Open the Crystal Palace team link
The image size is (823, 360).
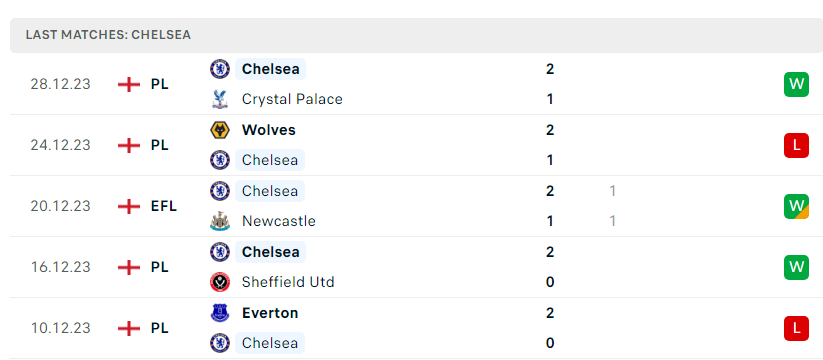click(292, 99)
